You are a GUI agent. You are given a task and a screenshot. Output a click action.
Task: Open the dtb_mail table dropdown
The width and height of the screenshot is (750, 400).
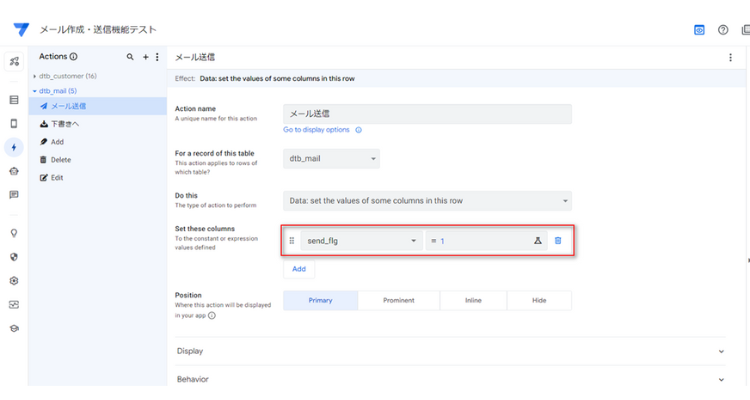tap(331, 158)
